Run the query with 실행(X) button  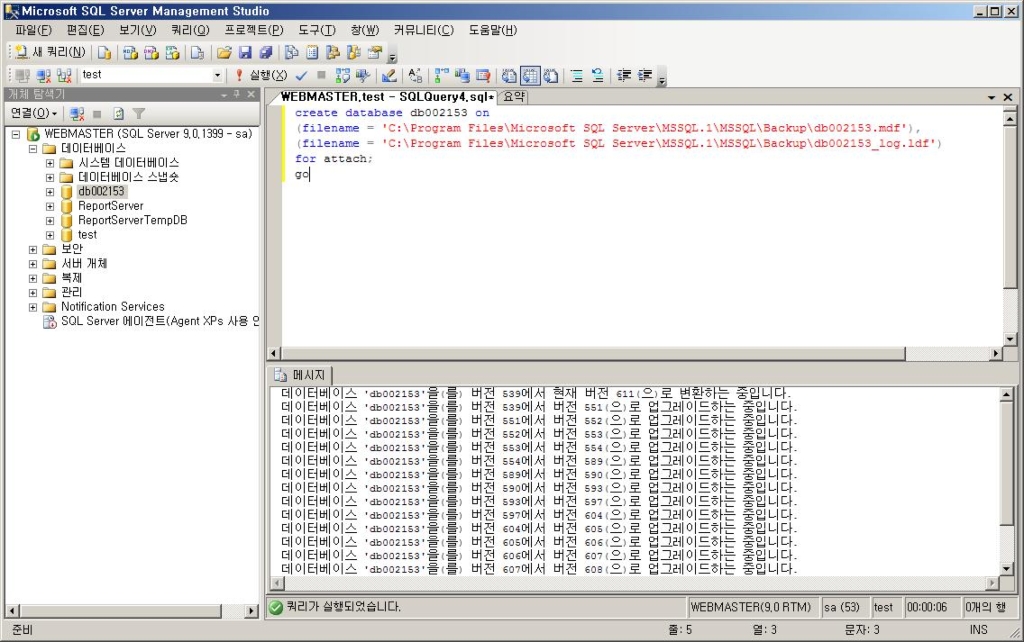click(261, 75)
